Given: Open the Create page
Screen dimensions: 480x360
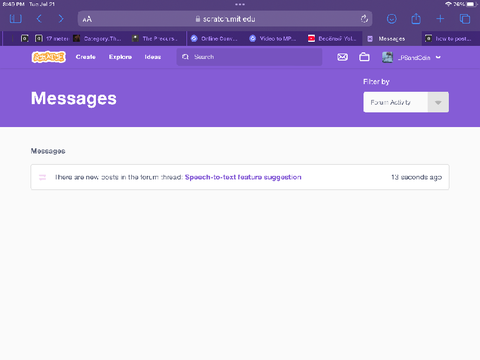Looking at the screenshot, I should pyautogui.click(x=86, y=57).
